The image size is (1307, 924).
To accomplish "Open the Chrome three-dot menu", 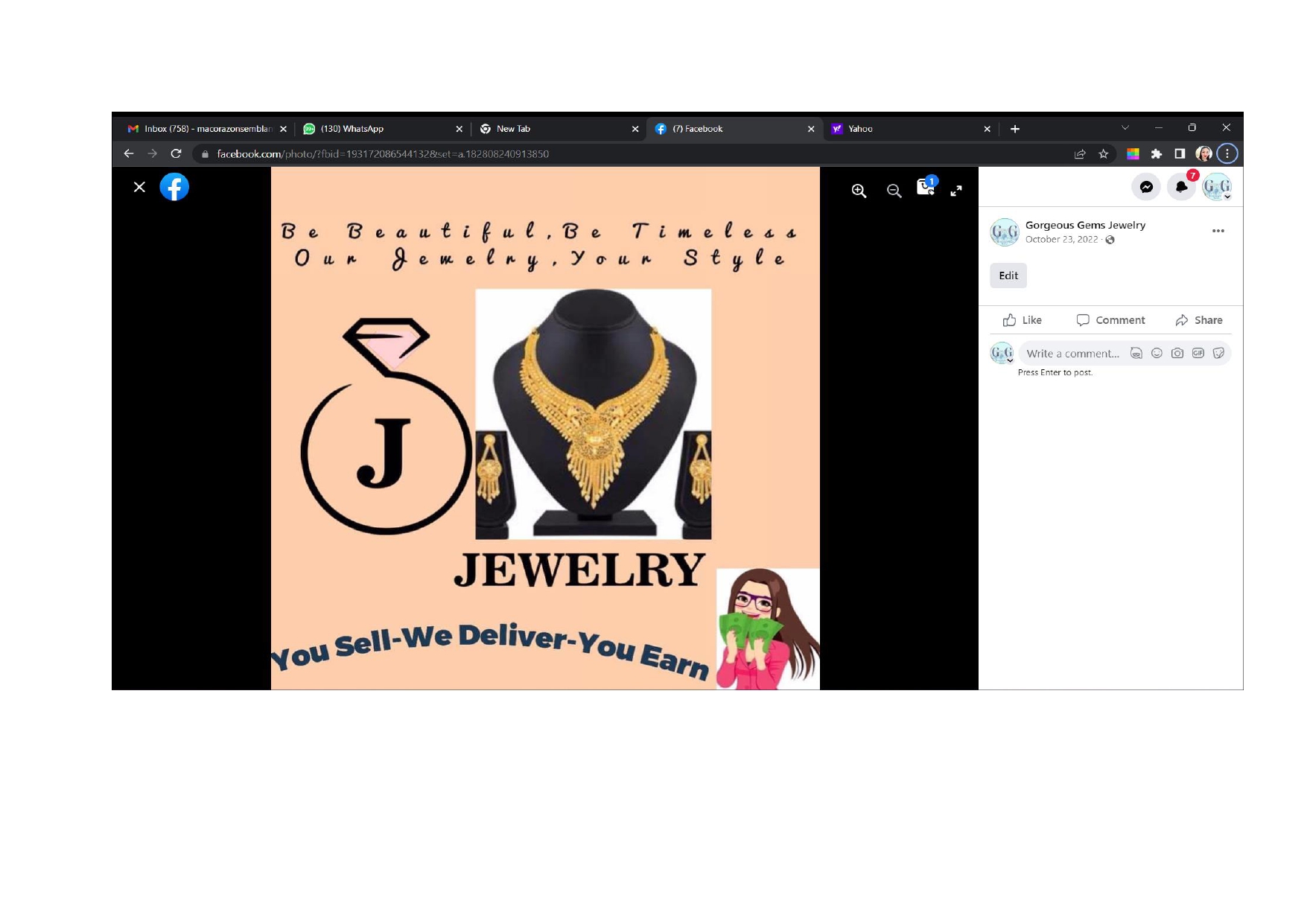I will point(1227,154).
